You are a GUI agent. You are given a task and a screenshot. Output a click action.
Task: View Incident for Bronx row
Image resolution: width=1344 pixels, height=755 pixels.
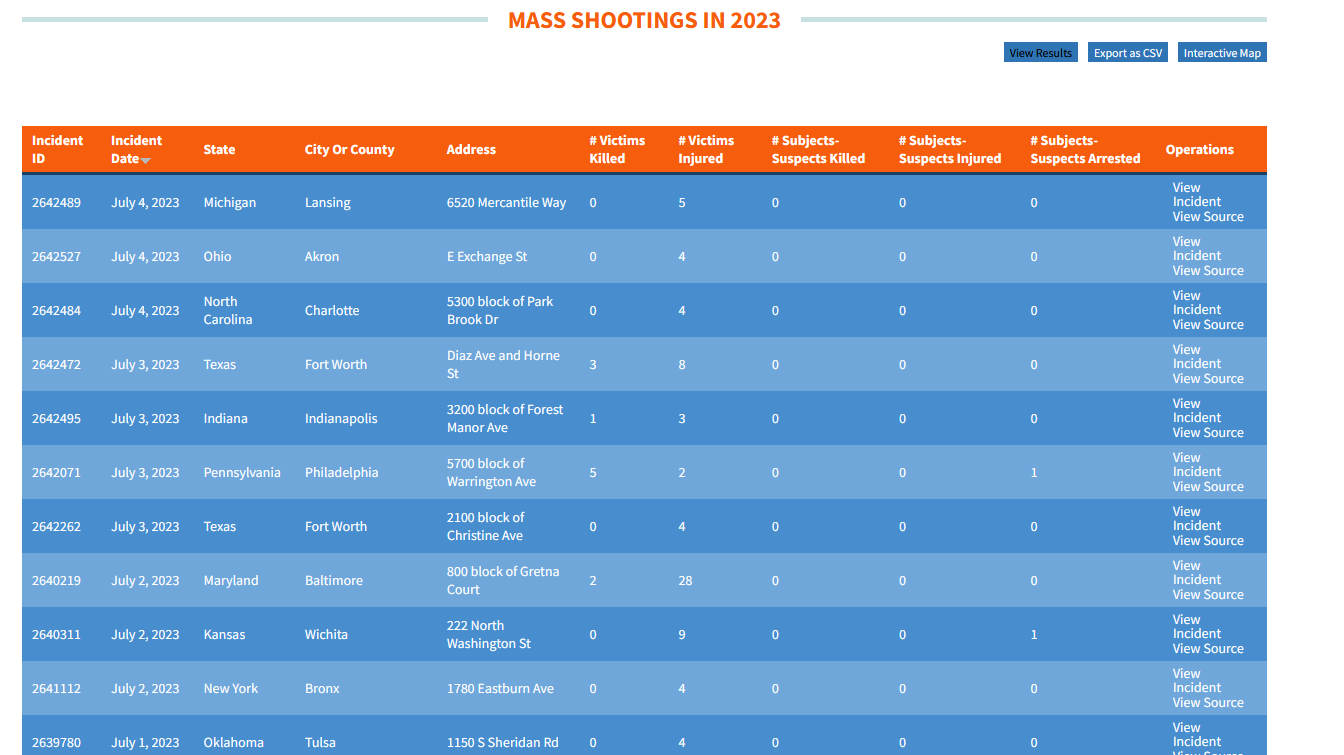click(1197, 680)
